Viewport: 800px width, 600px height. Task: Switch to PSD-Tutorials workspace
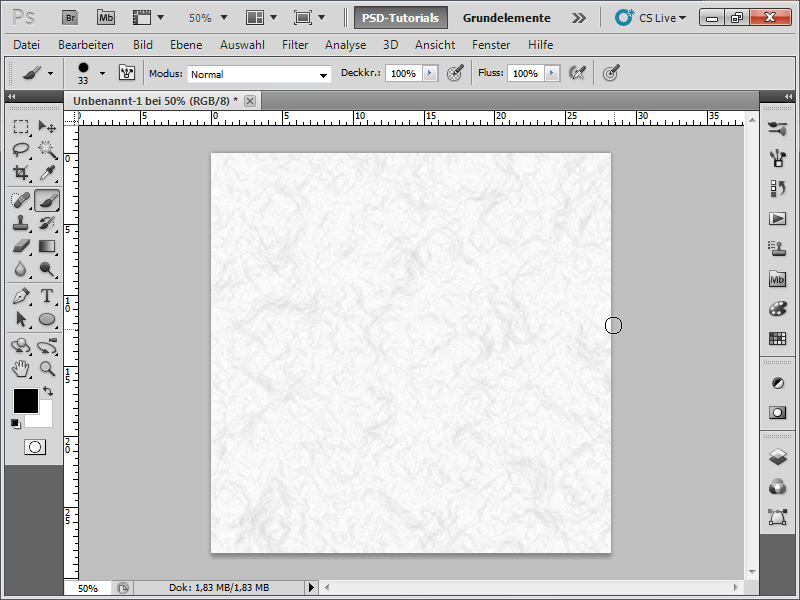click(401, 18)
